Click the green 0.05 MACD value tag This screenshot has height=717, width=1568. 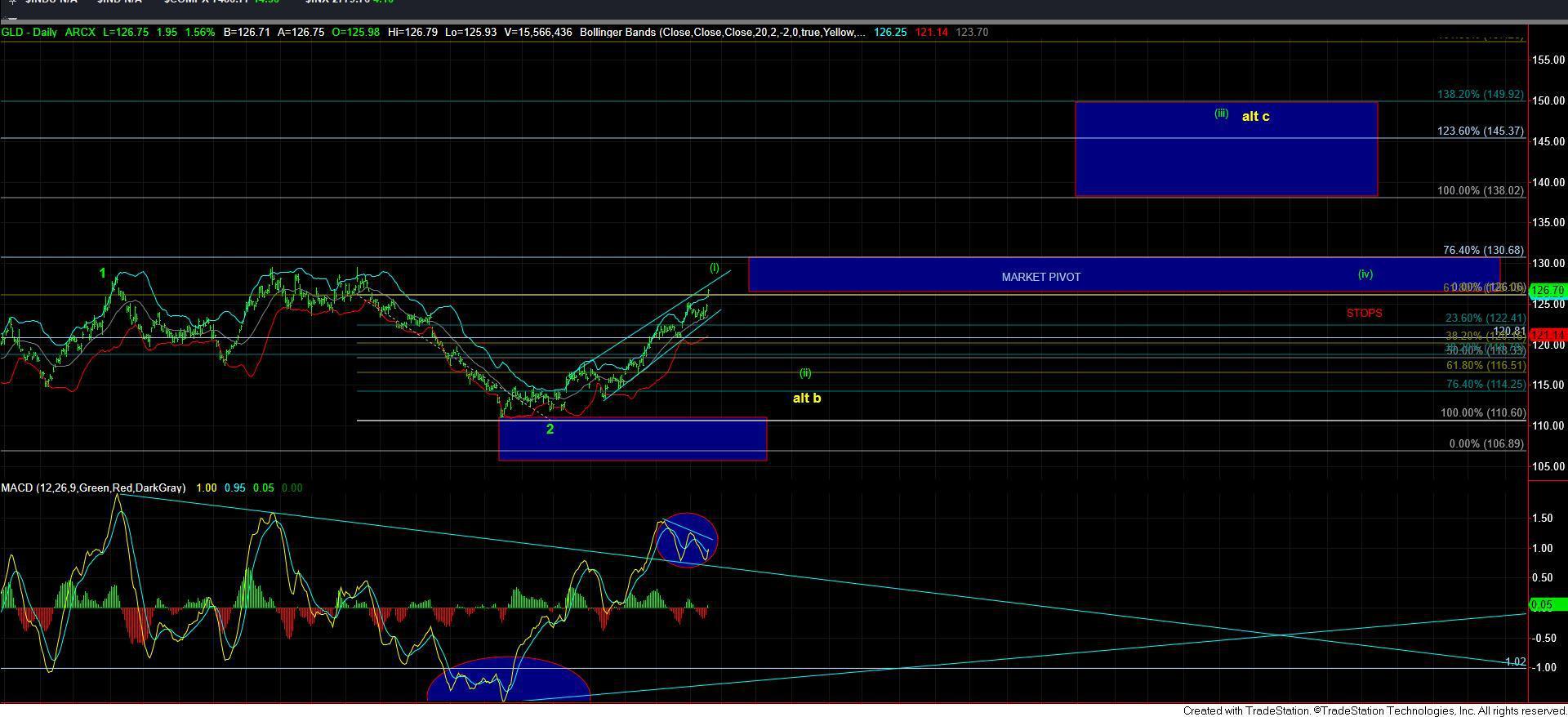(1546, 605)
